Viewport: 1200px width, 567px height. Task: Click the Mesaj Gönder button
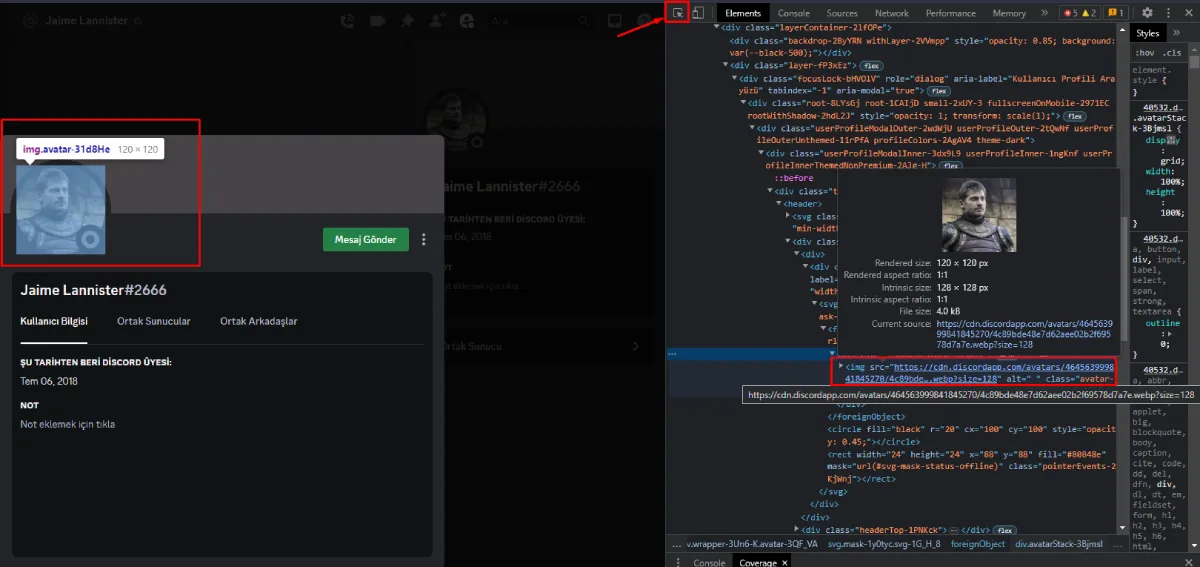click(365, 239)
